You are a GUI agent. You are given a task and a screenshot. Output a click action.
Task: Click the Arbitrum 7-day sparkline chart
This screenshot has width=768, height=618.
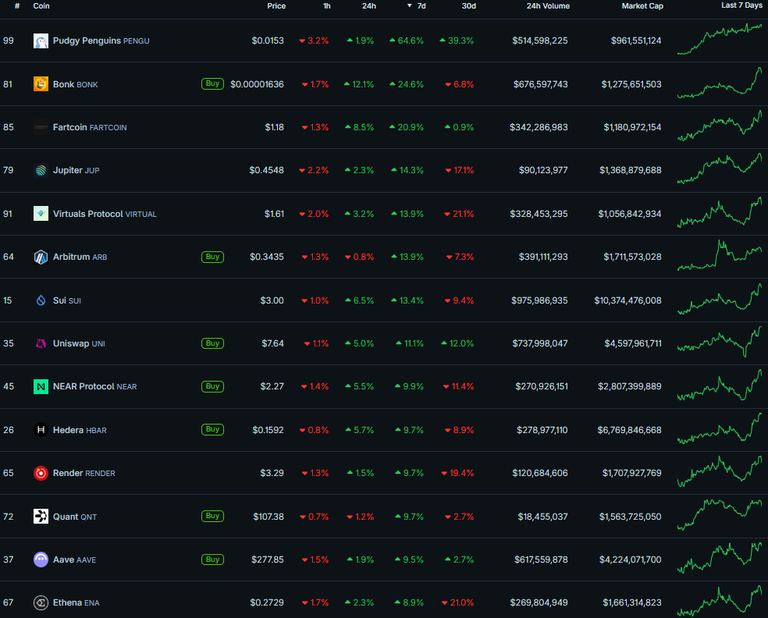(x=720, y=255)
